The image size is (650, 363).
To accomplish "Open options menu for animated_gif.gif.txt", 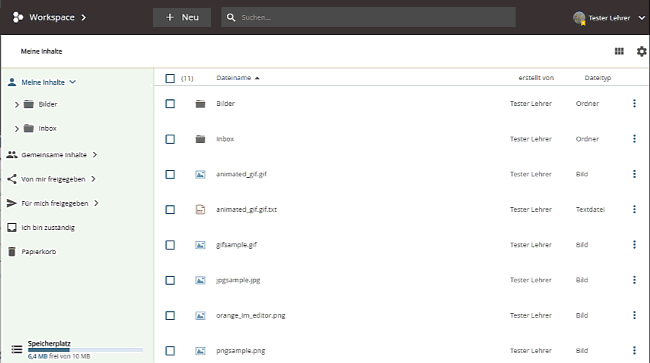I will click(634, 209).
